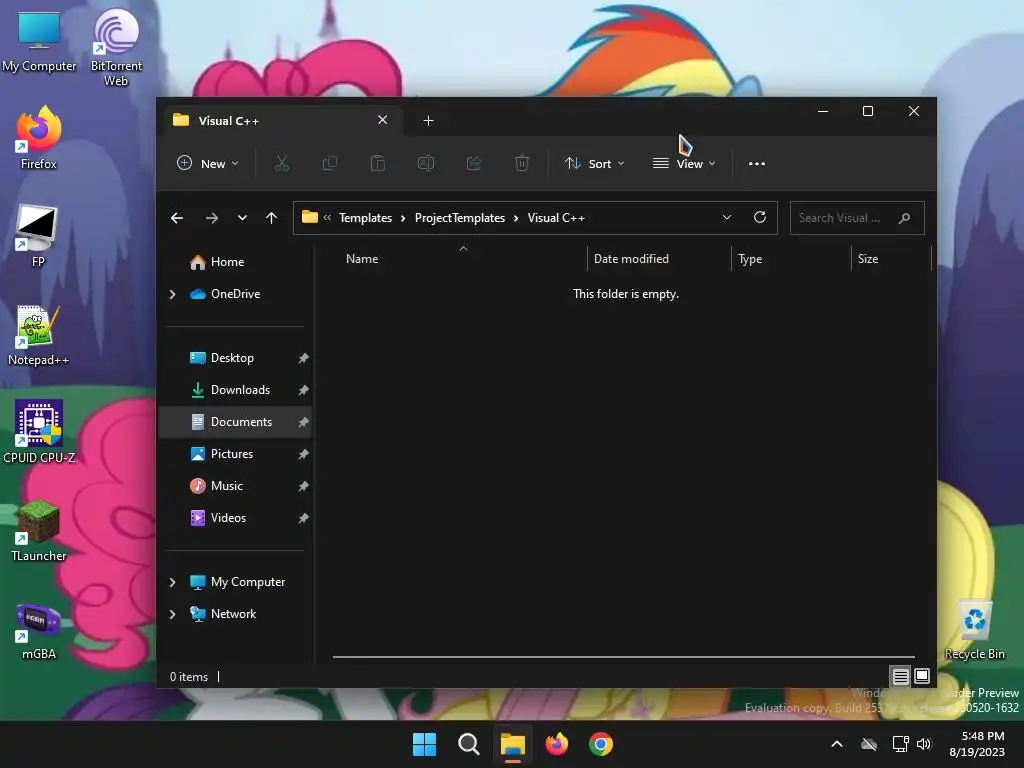The image size is (1024, 768).
Task: Expand the OneDrive tree node
Action: [172, 295]
